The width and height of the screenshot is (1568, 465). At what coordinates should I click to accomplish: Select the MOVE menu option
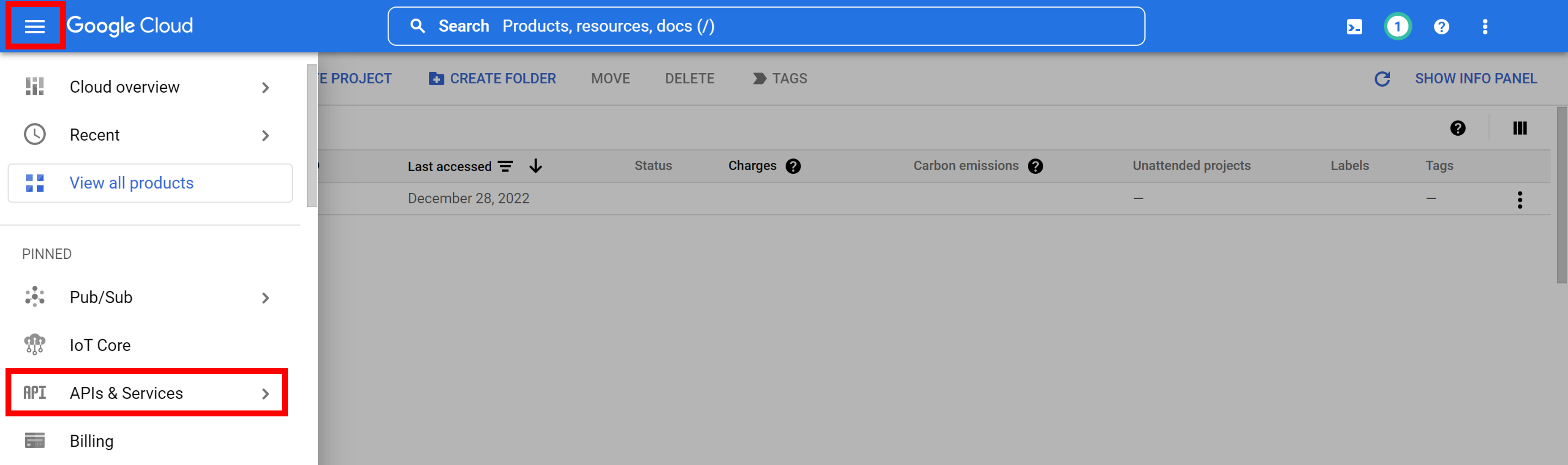point(610,78)
